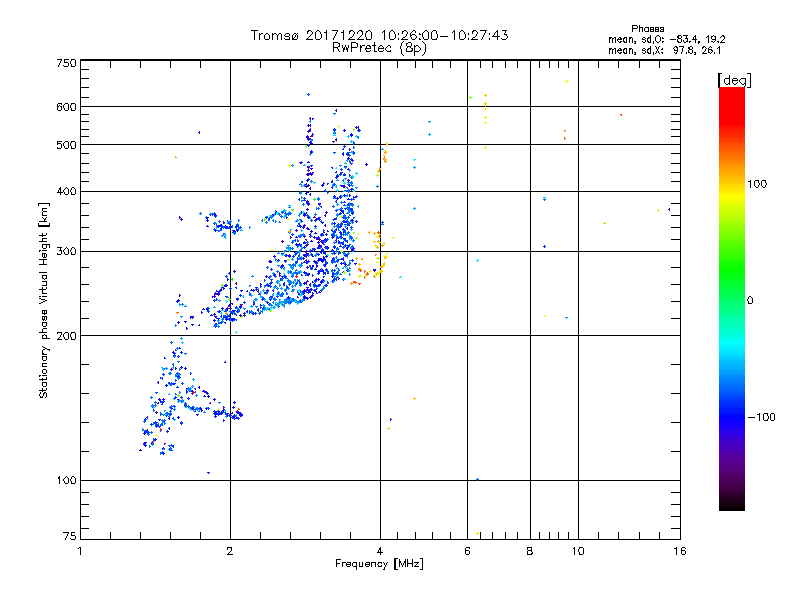Click the y-axis tick label "750"
This screenshot has width=800, height=600.
pos(66,63)
